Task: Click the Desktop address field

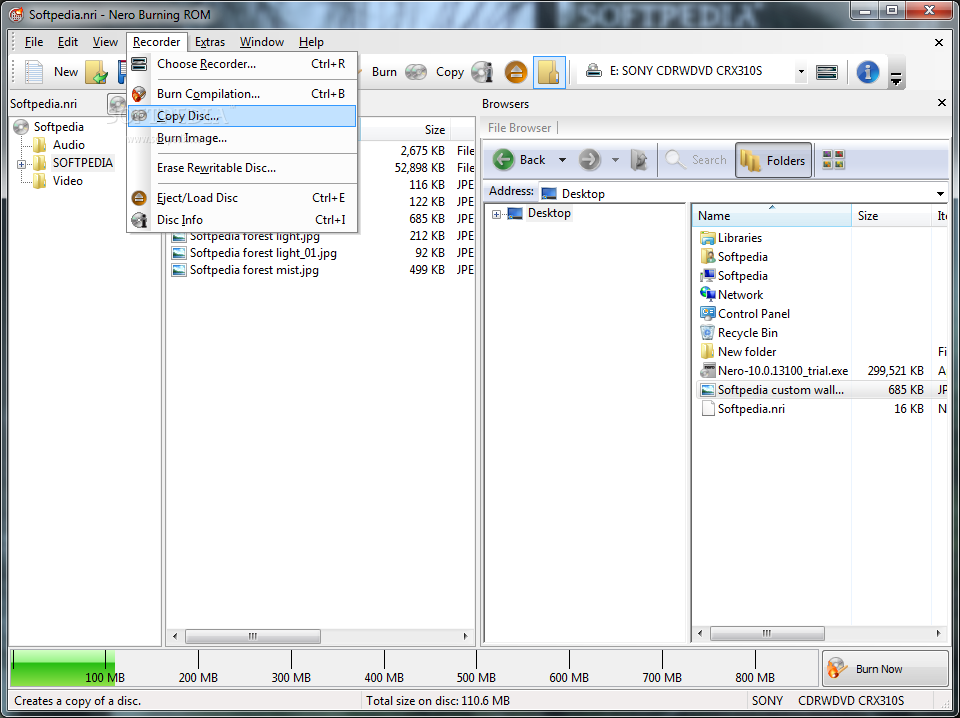Action: click(735, 193)
